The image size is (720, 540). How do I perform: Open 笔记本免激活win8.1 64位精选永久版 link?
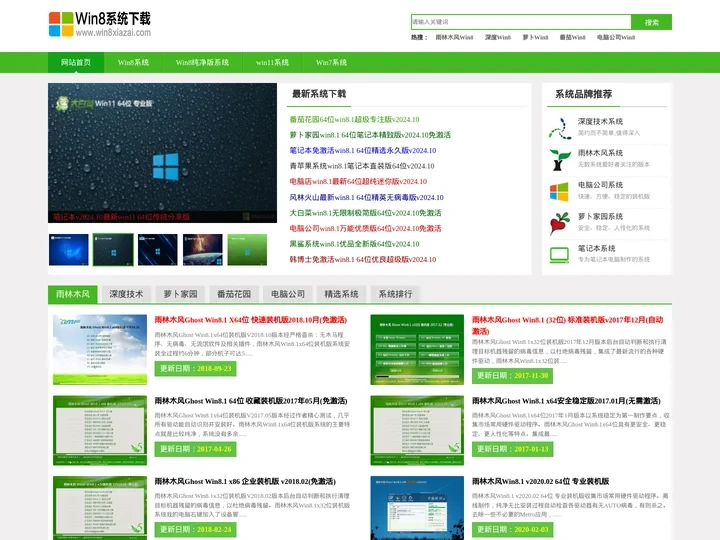(362, 151)
